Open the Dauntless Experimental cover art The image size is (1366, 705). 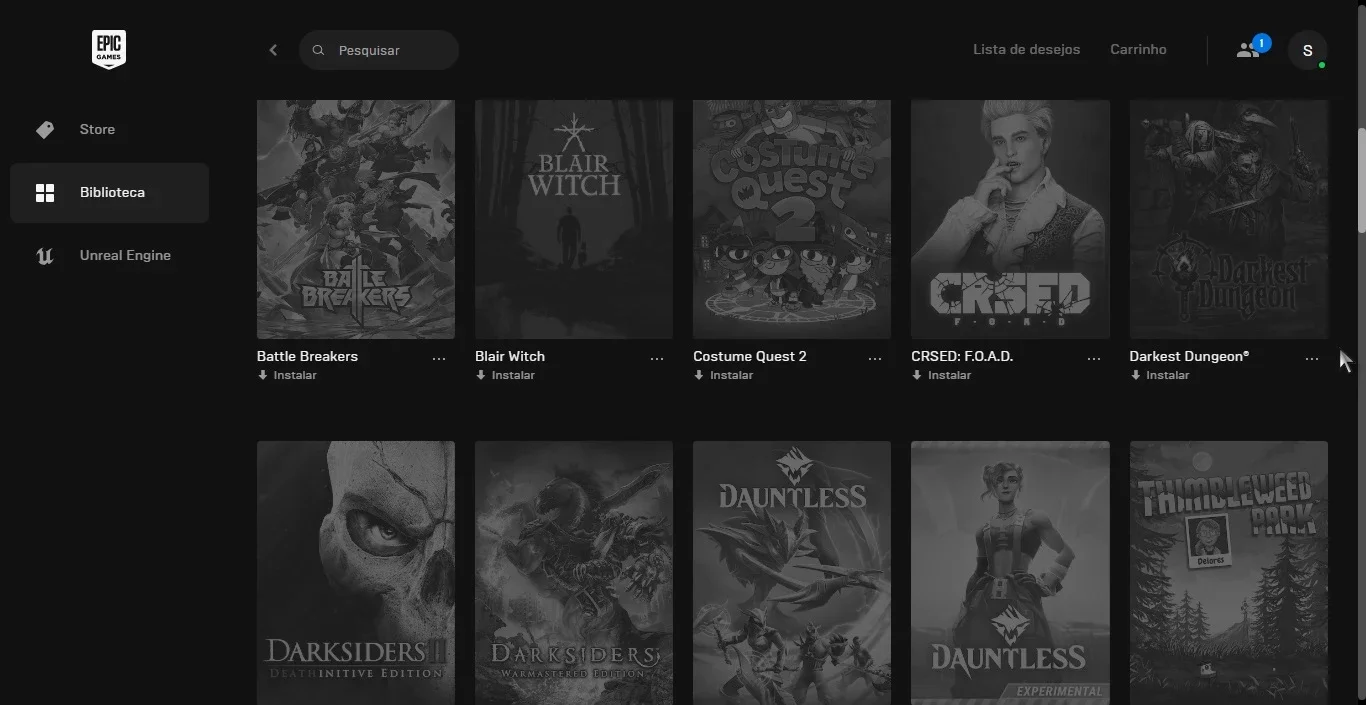click(x=1010, y=573)
